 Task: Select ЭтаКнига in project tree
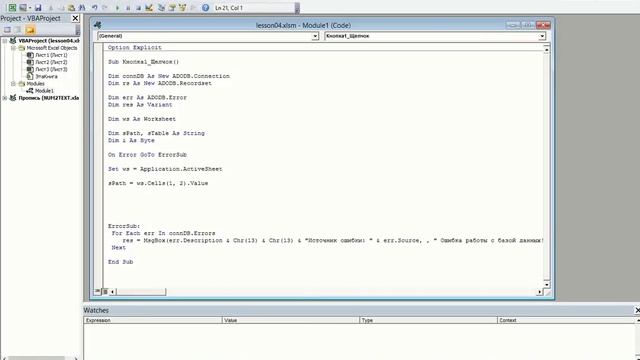pyautogui.click(x=46, y=76)
